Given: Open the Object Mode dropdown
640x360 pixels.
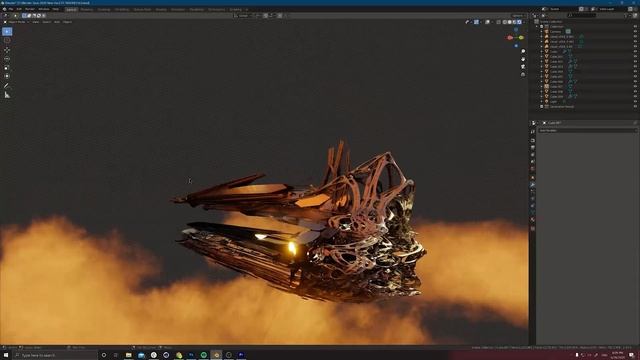Looking at the screenshot, I should coord(16,22).
